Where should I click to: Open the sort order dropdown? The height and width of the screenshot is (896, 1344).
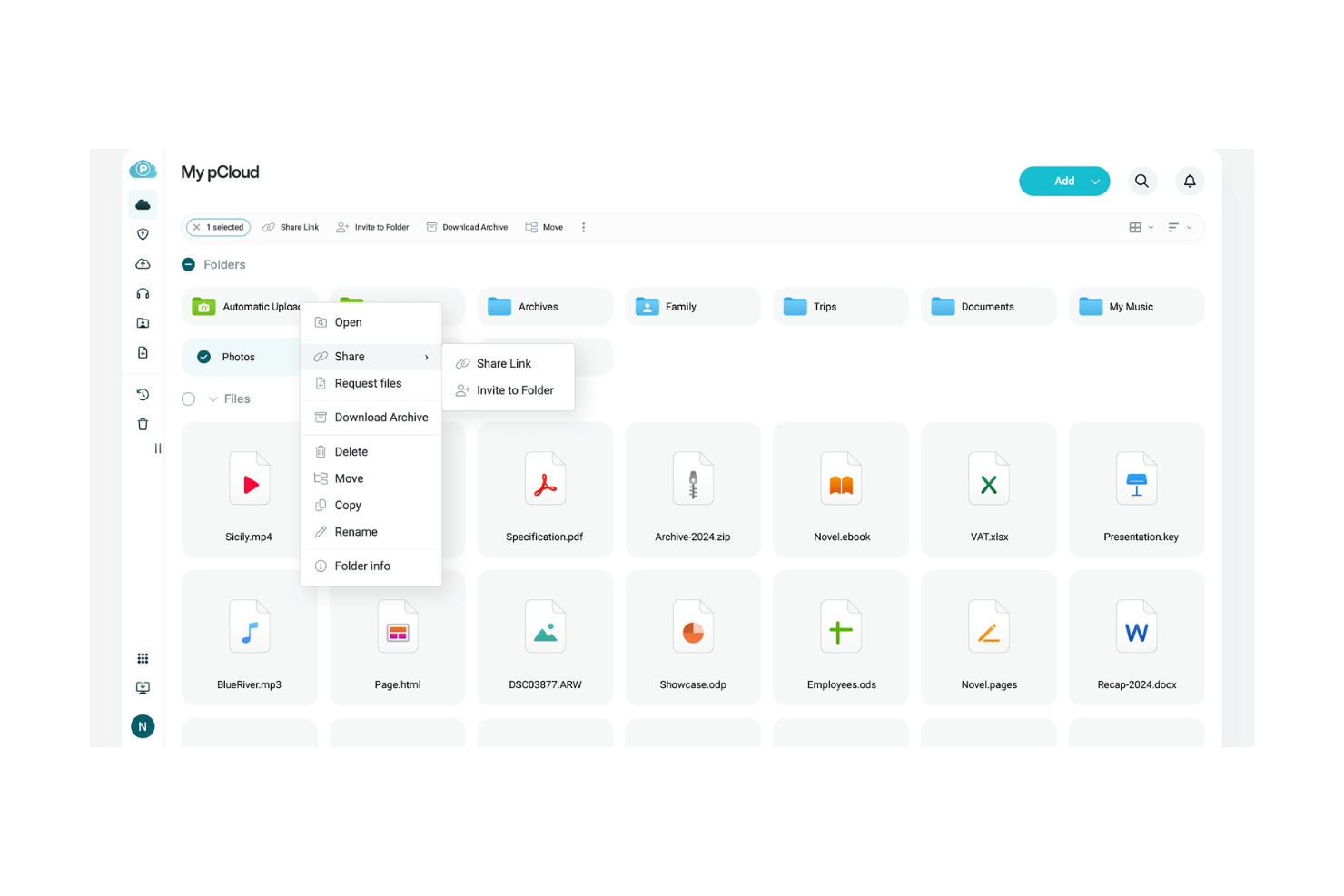1180,228
